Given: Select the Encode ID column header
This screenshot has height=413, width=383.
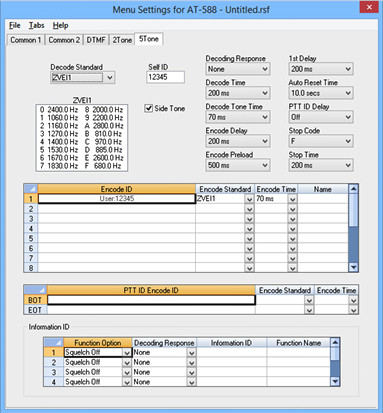Looking at the screenshot, I should [x=117, y=189].
